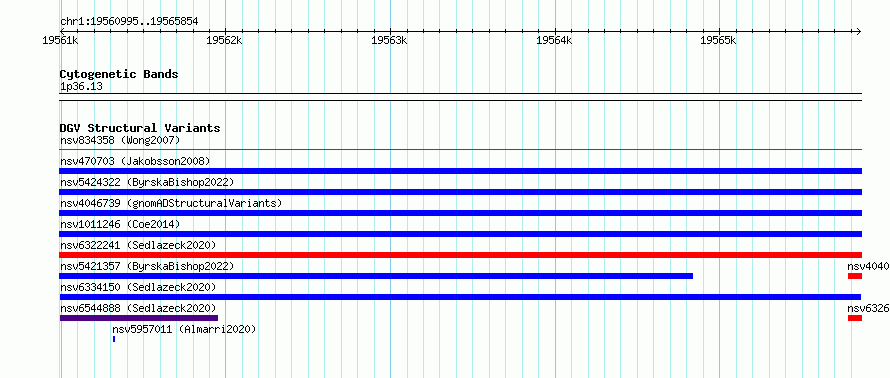Open the nsv1011246 (Coe2014) label
This screenshot has width=890, height=378.
click(120, 224)
